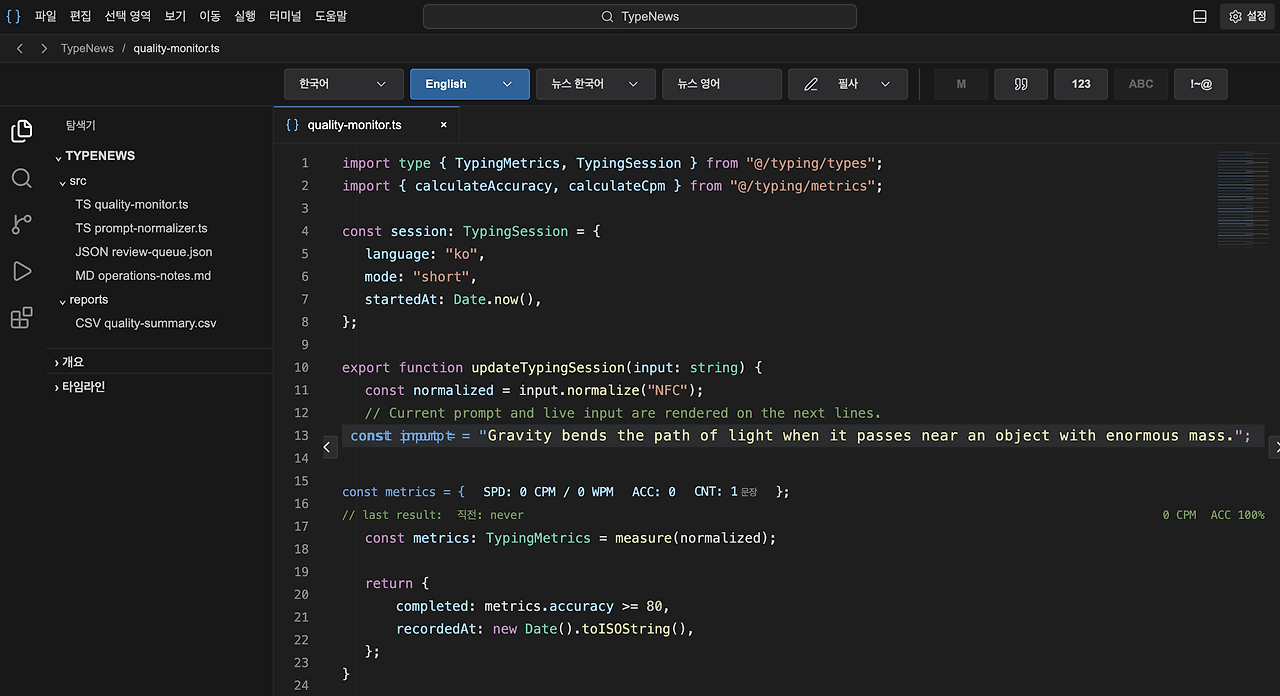Toggle the ABC uppercase option
The width and height of the screenshot is (1280, 696).
click(1141, 84)
